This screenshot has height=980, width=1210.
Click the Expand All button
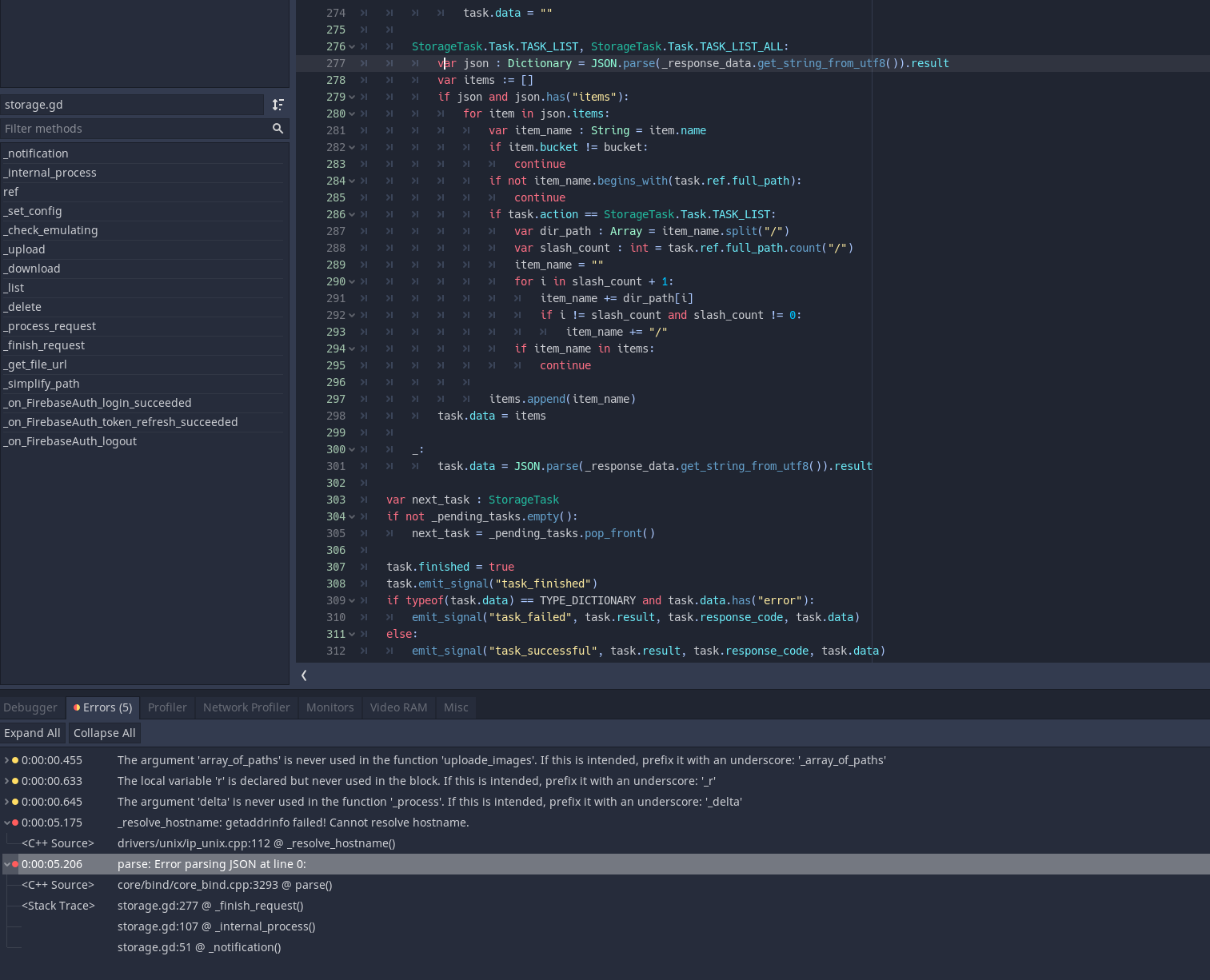coord(33,732)
